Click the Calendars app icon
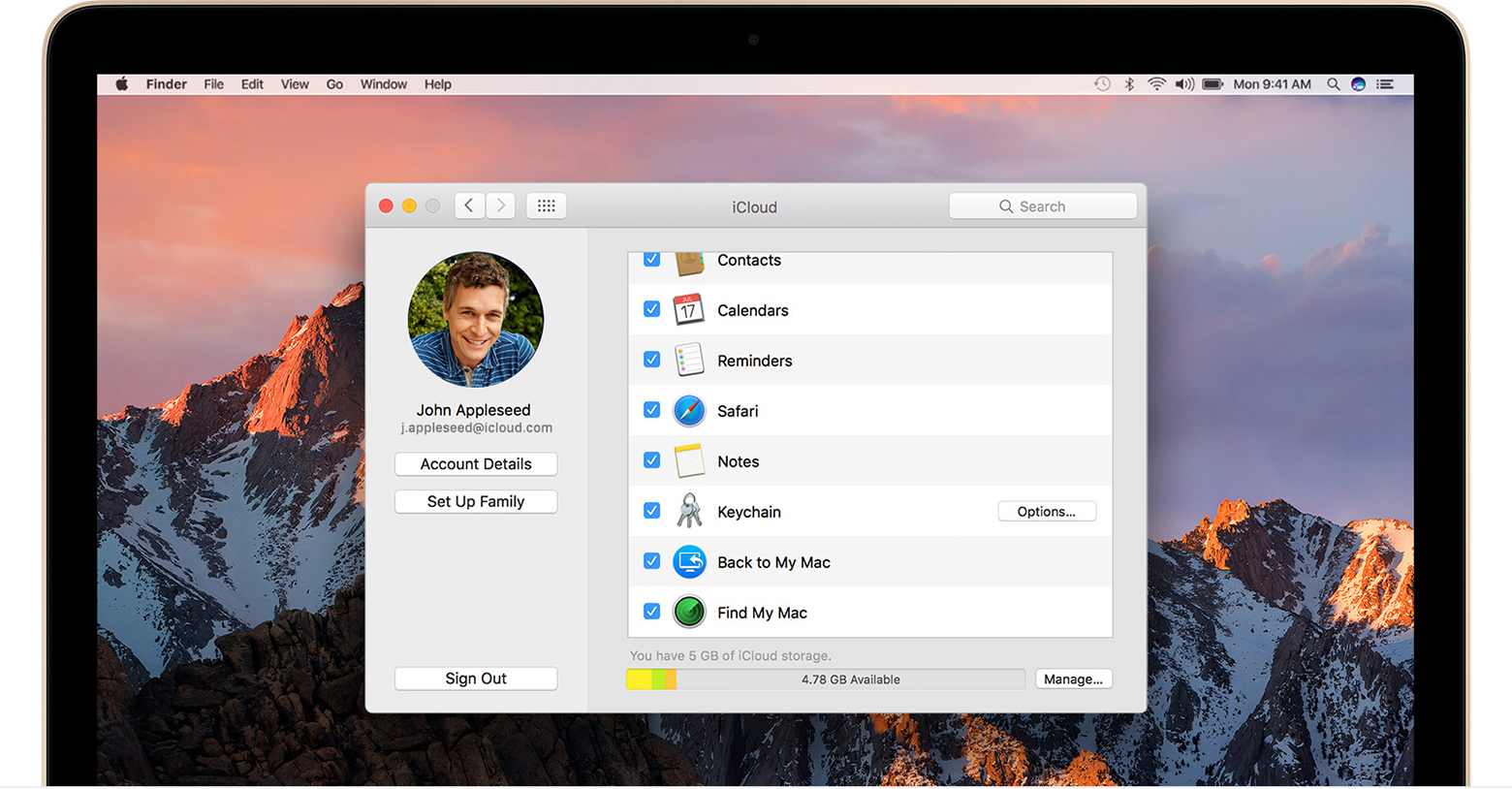The image size is (1512, 789). point(688,310)
